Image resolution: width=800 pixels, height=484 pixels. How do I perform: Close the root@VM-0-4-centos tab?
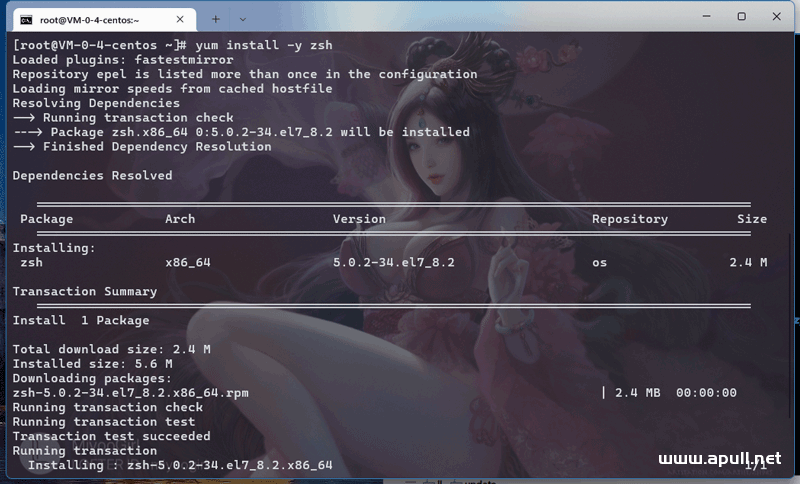pyautogui.click(x=180, y=19)
